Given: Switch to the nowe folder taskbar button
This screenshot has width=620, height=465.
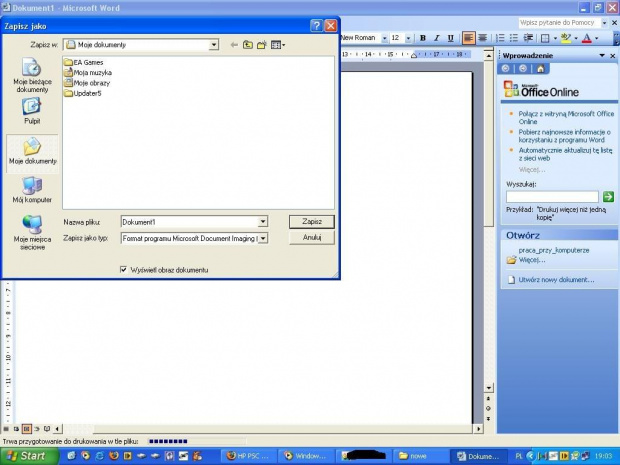Looking at the screenshot, I should 421,456.
